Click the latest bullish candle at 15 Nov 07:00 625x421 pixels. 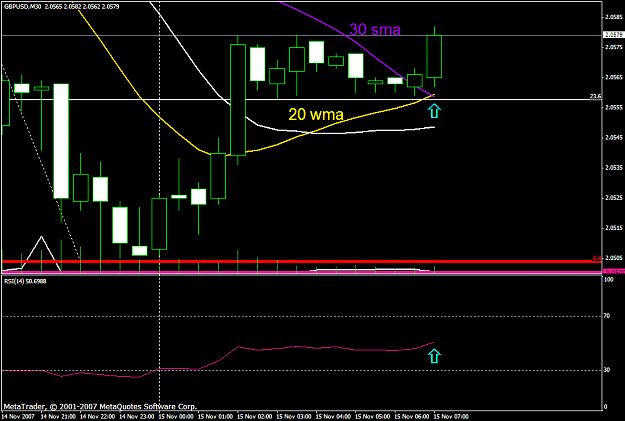coord(434,56)
